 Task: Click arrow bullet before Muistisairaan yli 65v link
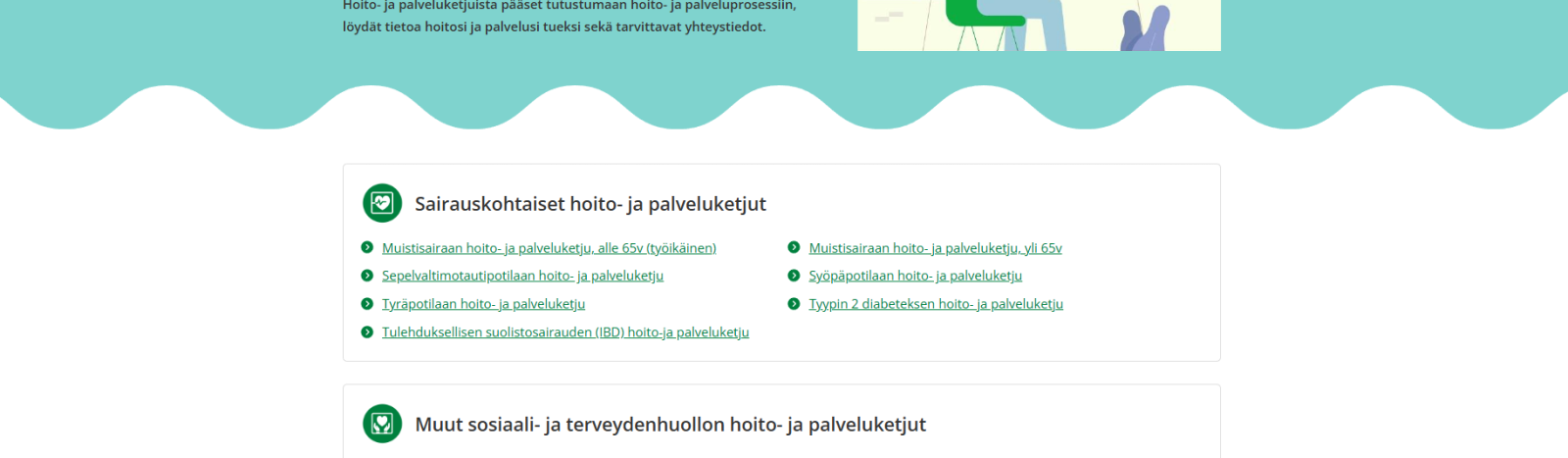pos(794,248)
